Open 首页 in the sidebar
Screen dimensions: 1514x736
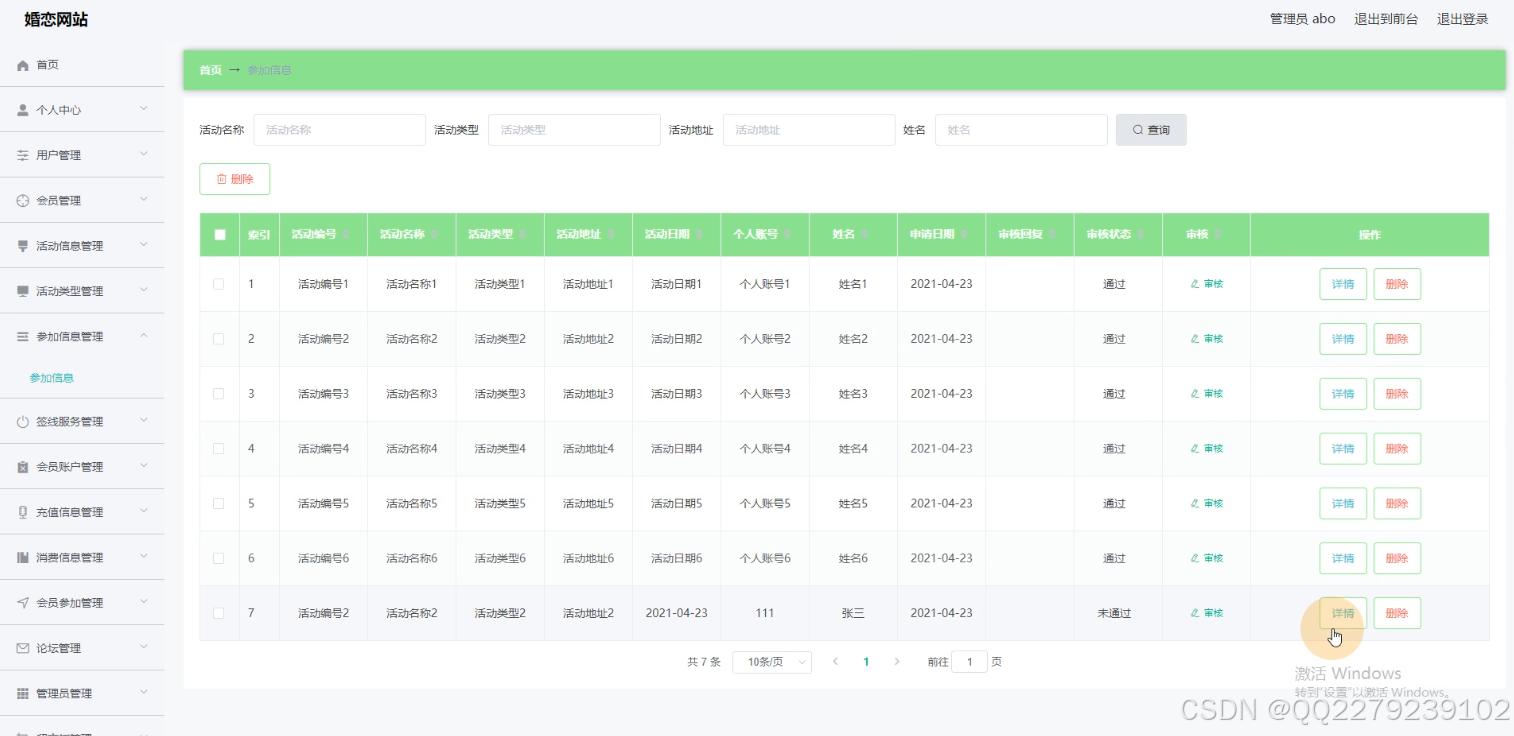pos(82,65)
